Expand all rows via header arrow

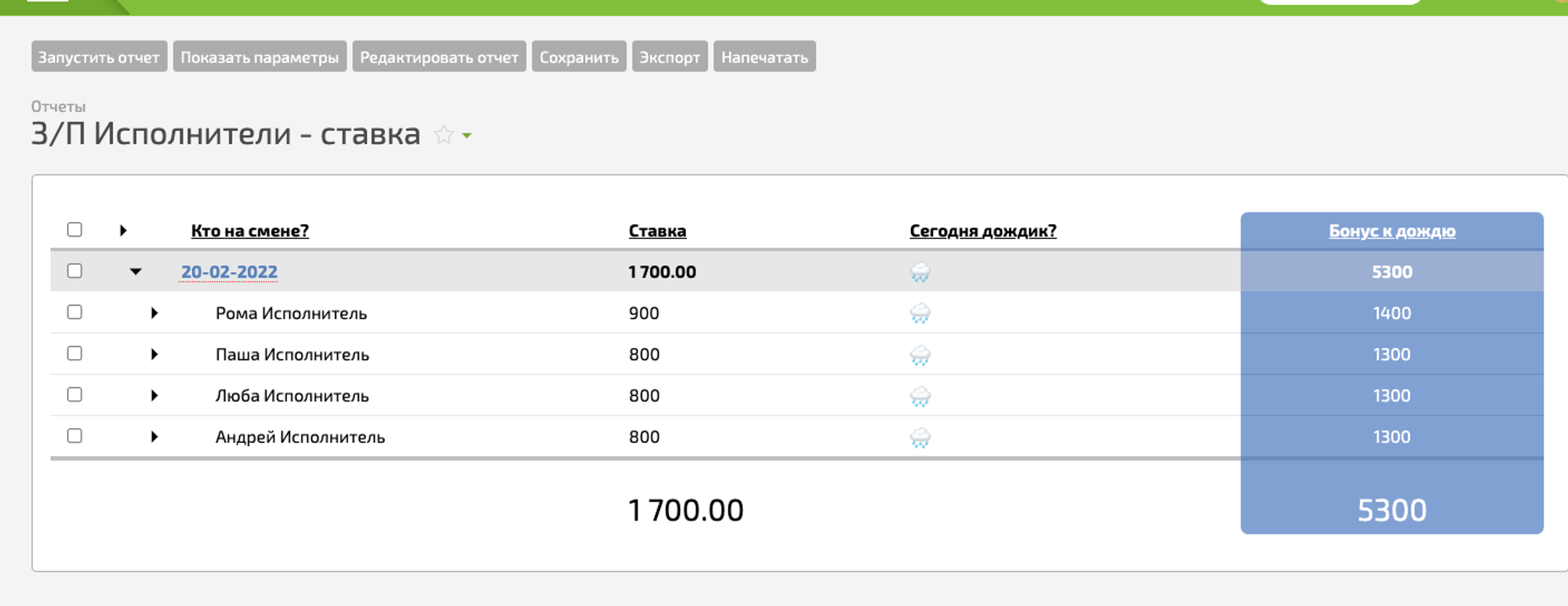[123, 230]
